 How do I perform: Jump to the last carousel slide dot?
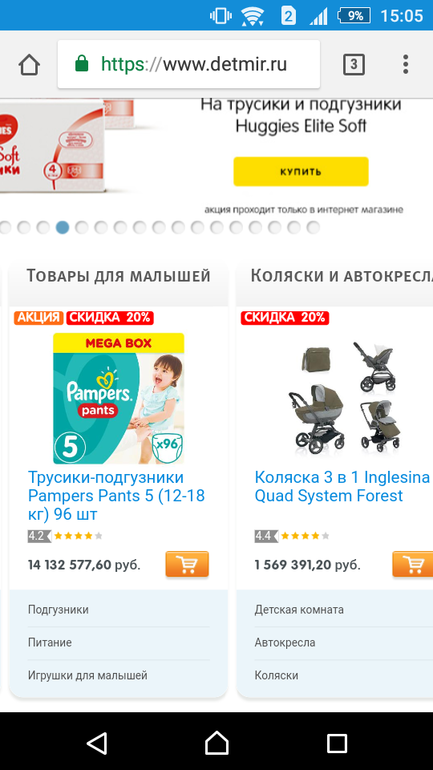[313, 227]
